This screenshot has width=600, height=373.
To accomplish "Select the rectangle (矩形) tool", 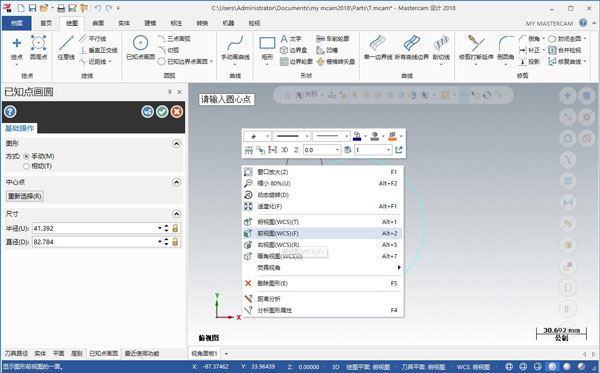I will click(x=267, y=48).
